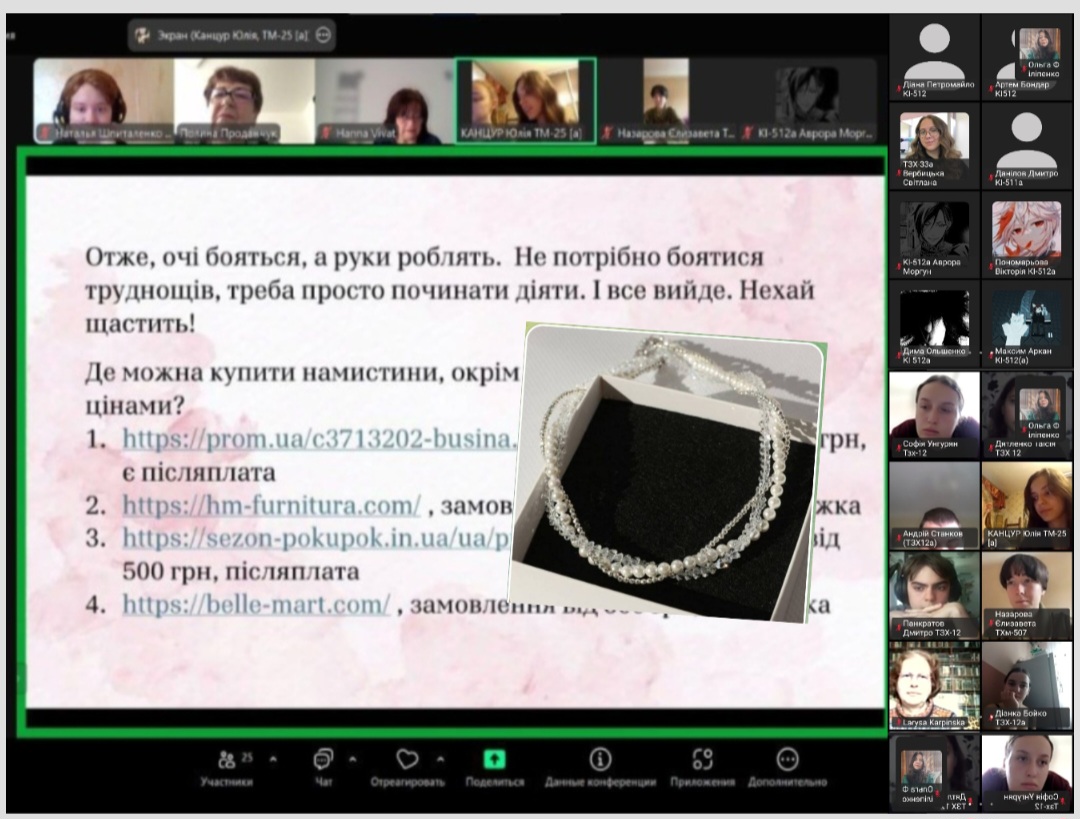Select Артем Бондар КІ512 participant tile

[x=1027, y=57]
